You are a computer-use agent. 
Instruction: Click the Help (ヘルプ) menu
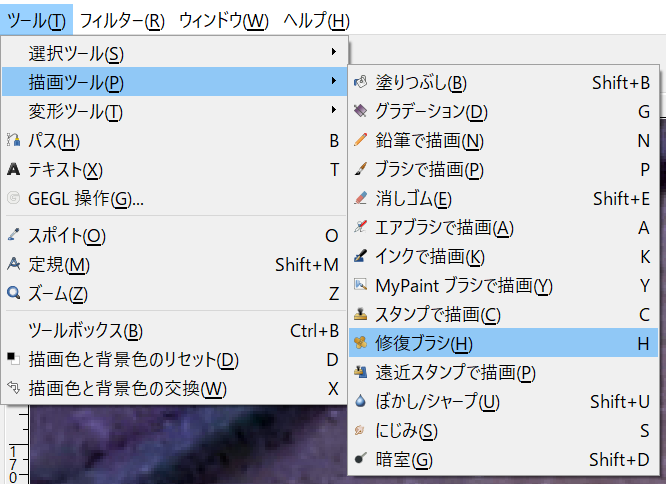[316, 19]
